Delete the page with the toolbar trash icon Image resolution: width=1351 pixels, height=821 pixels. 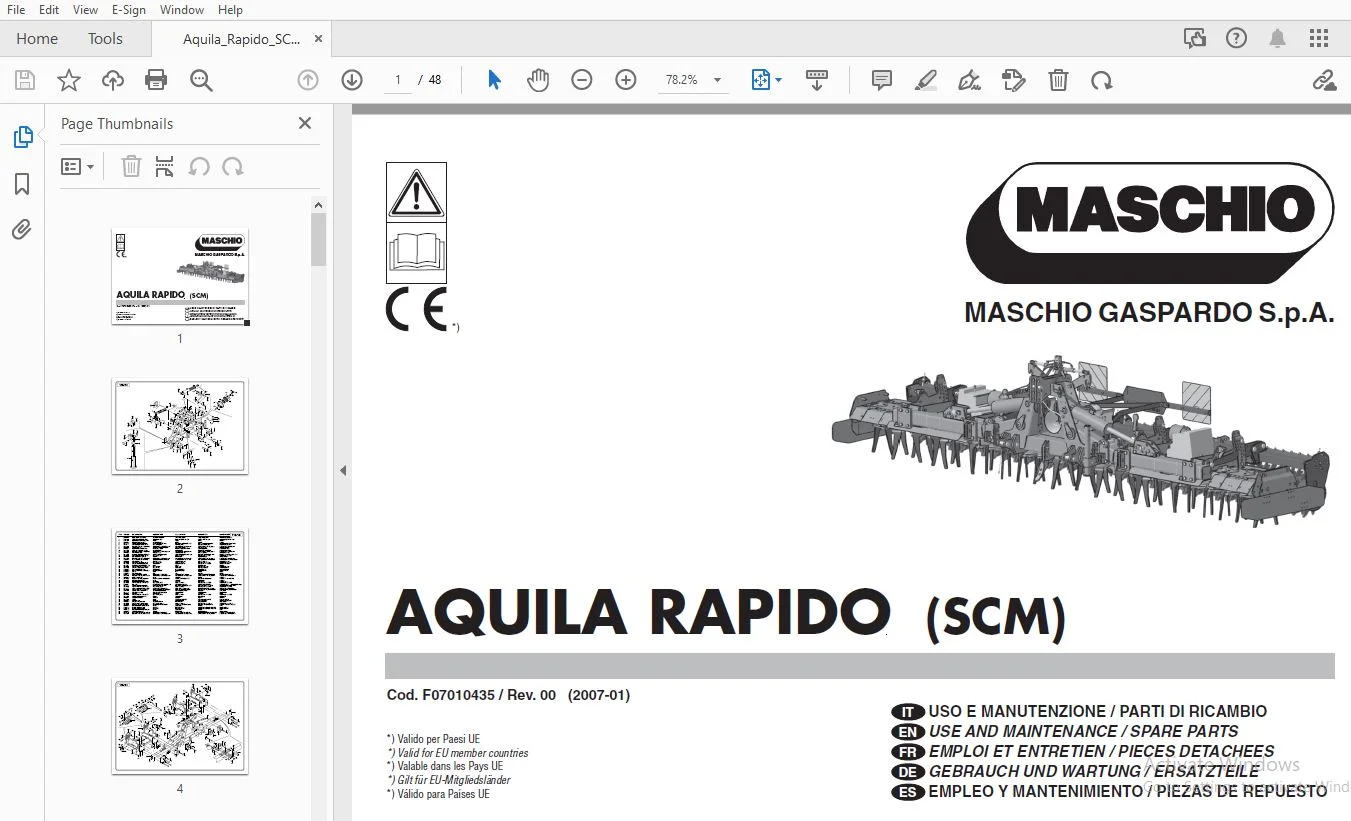pos(1058,80)
